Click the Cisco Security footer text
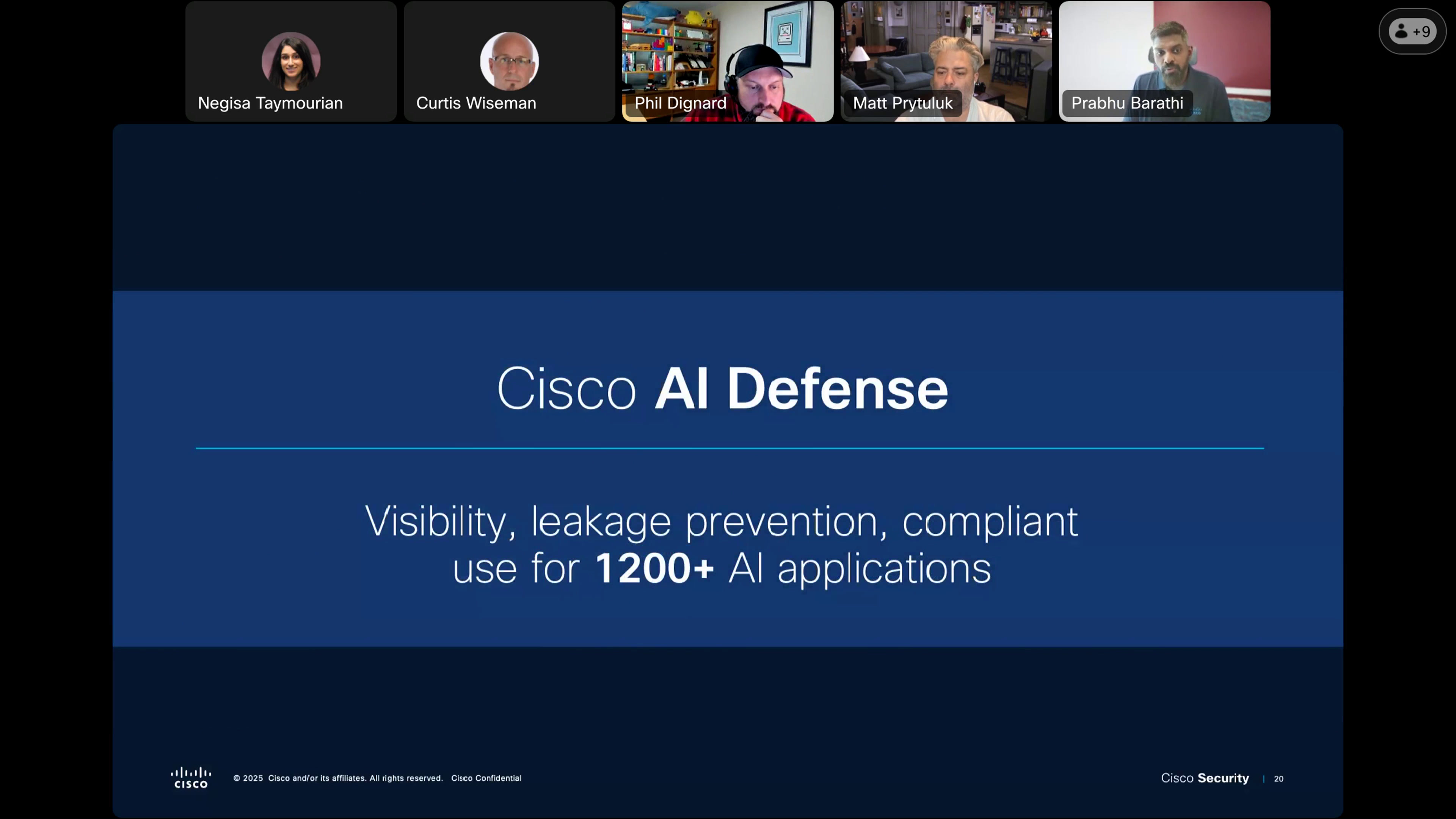1456x819 pixels. coord(1205,778)
